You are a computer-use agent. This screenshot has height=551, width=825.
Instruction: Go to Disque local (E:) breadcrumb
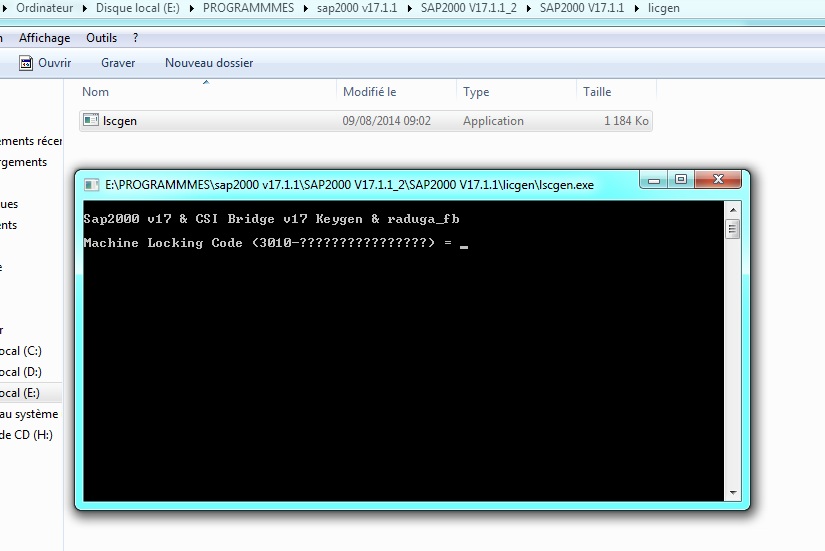pyautogui.click(x=138, y=8)
